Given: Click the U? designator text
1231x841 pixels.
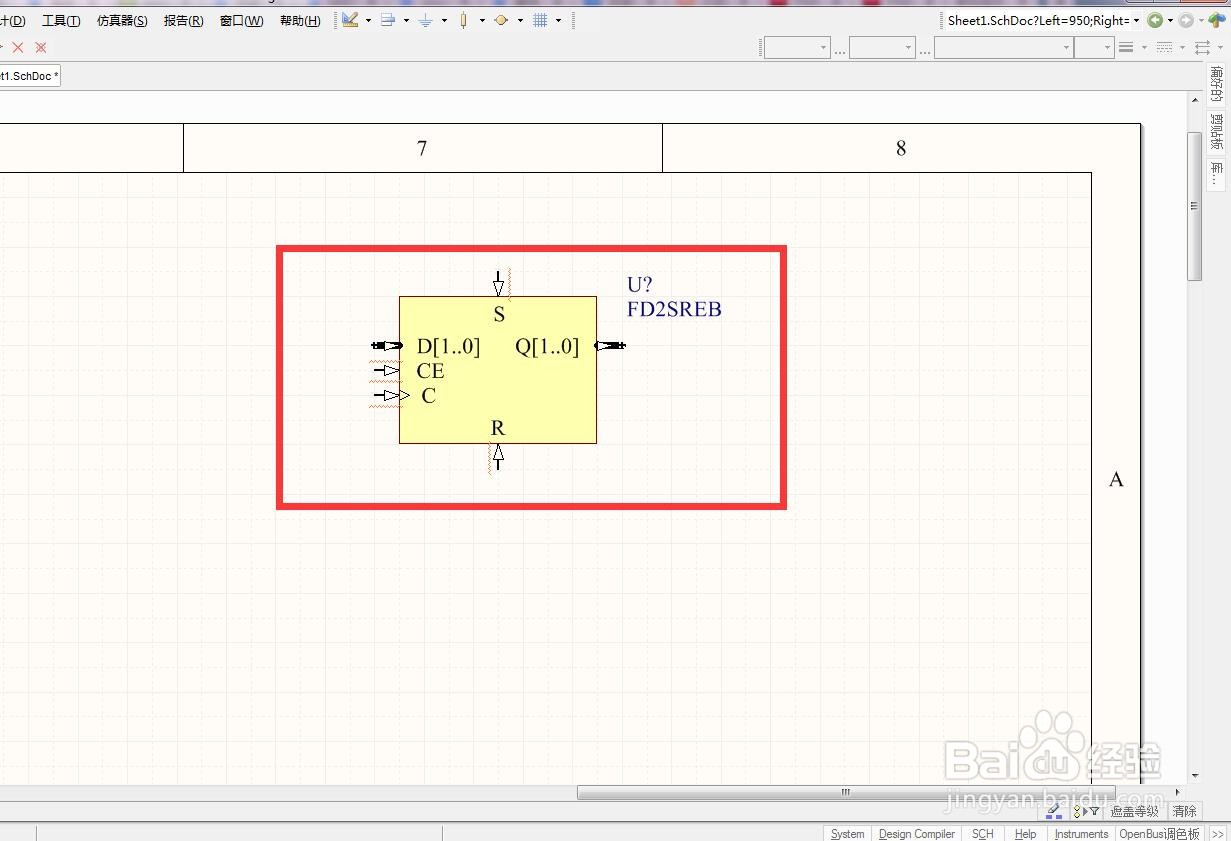Looking at the screenshot, I should (640, 284).
